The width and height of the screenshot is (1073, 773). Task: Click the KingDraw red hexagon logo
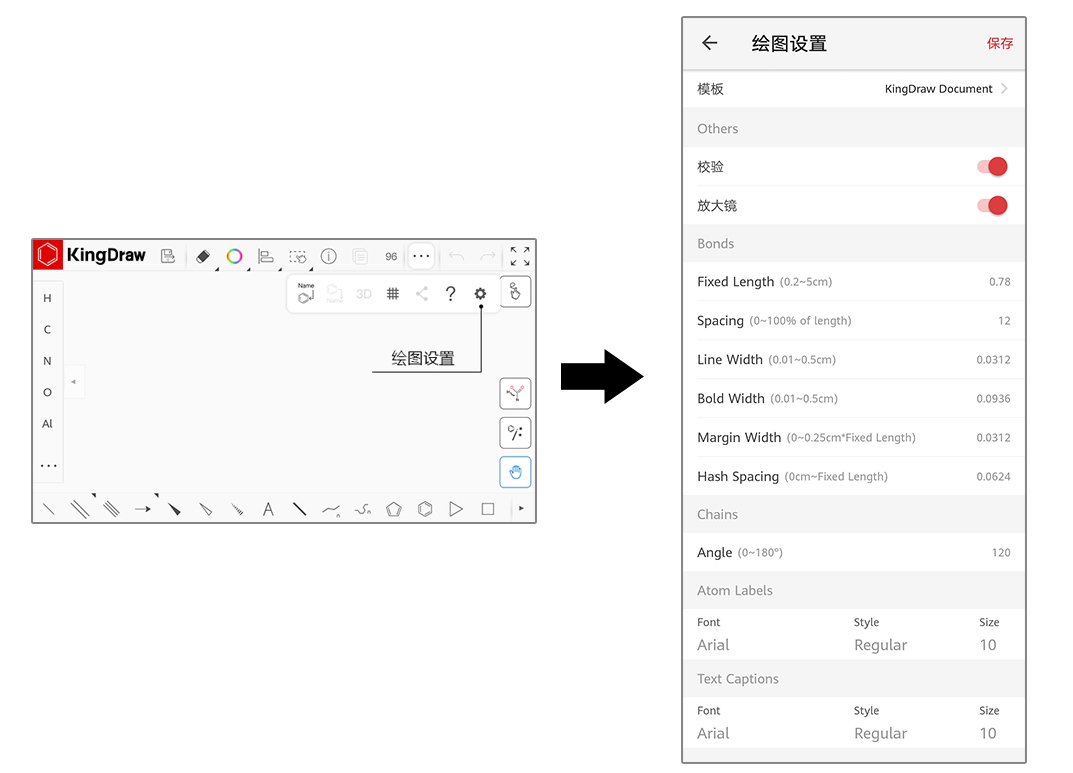point(48,255)
